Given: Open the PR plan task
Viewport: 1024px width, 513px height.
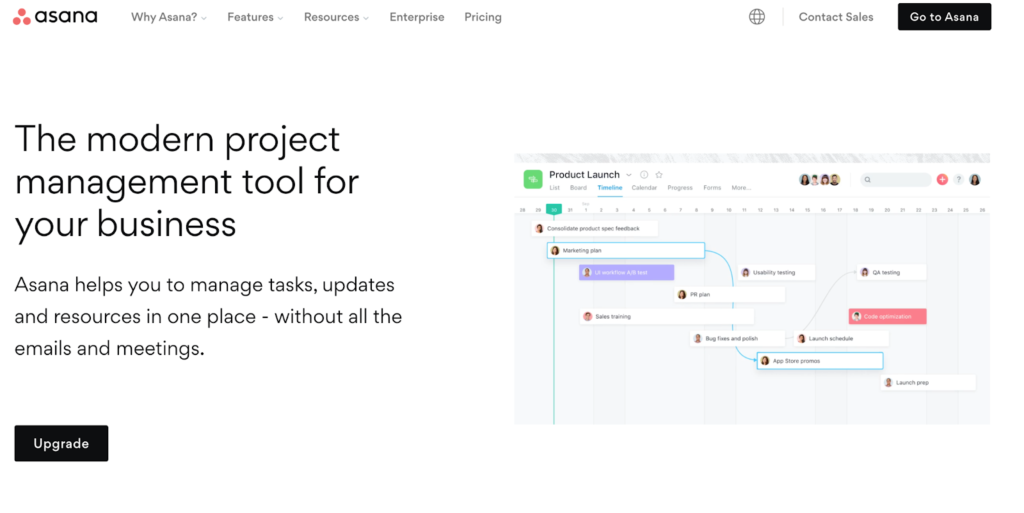Looking at the screenshot, I should [729, 294].
